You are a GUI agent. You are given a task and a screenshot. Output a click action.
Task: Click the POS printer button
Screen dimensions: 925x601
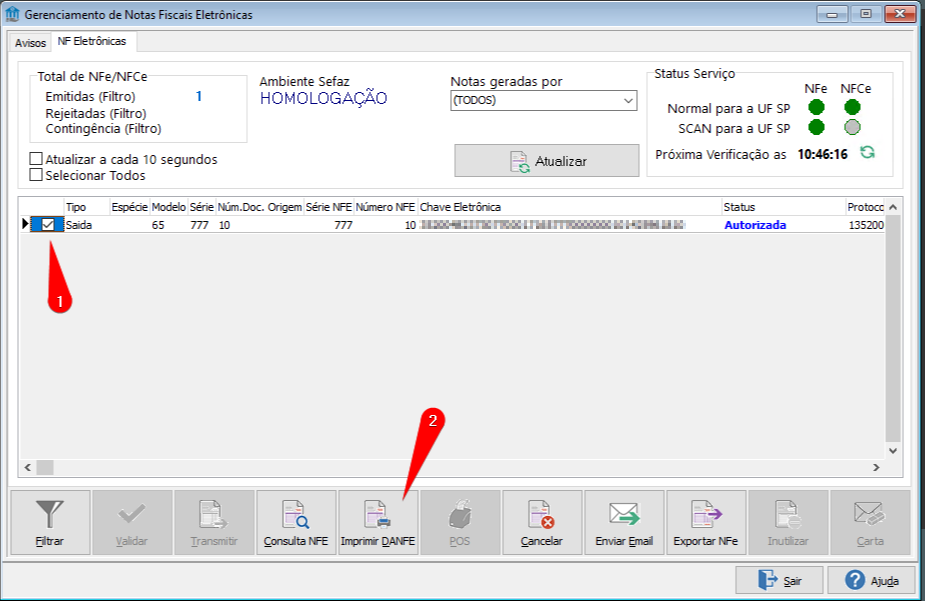pyautogui.click(x=460, y=523)
